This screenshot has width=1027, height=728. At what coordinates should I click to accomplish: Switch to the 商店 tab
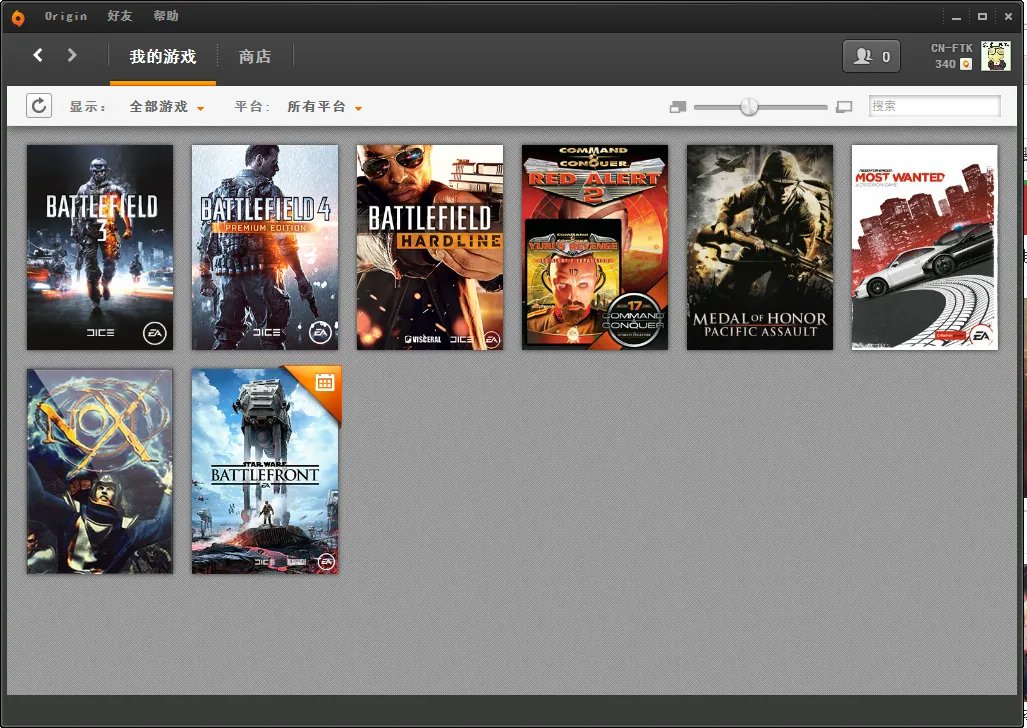255,57
